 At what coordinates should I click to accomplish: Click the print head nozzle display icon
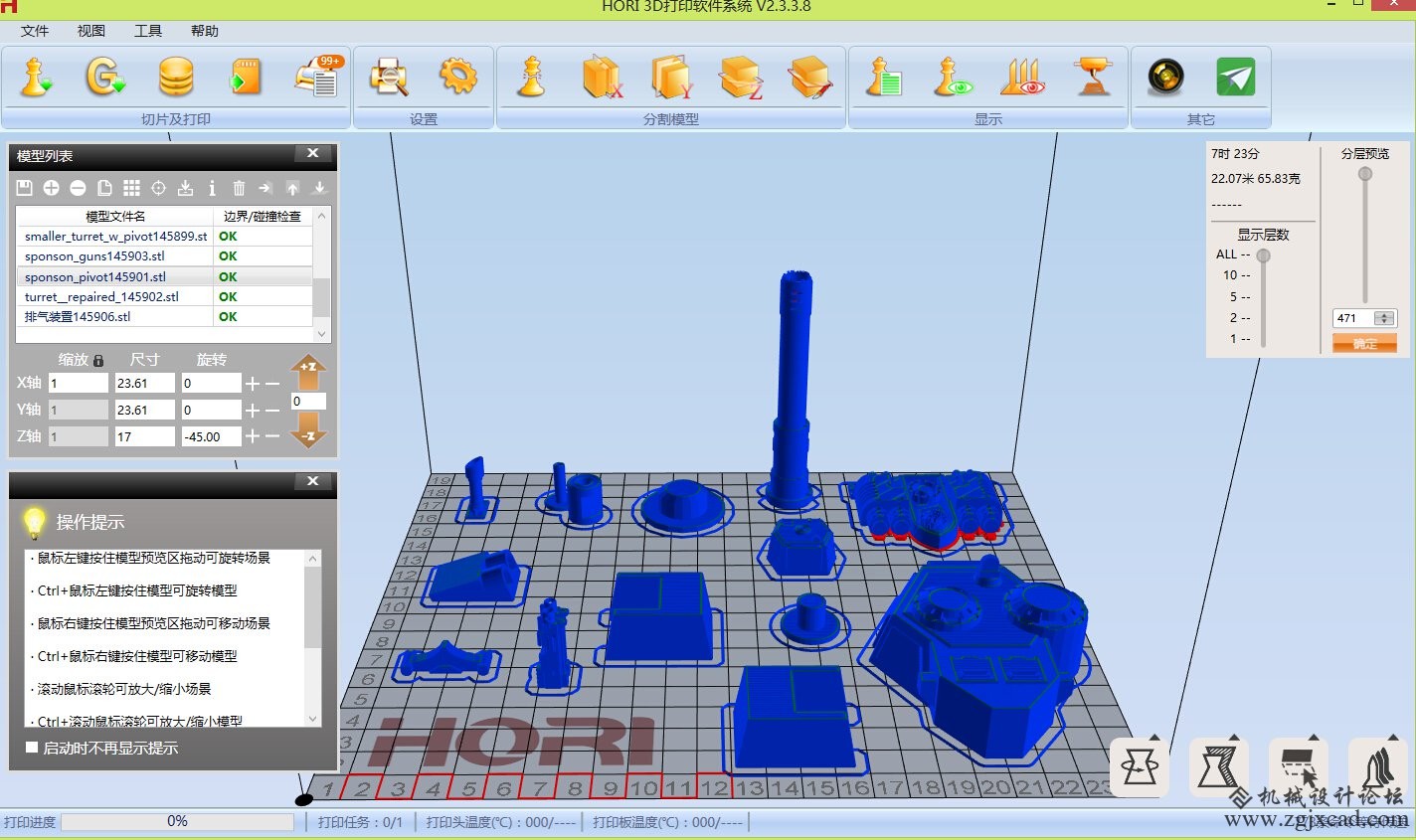pos(1093,77)
